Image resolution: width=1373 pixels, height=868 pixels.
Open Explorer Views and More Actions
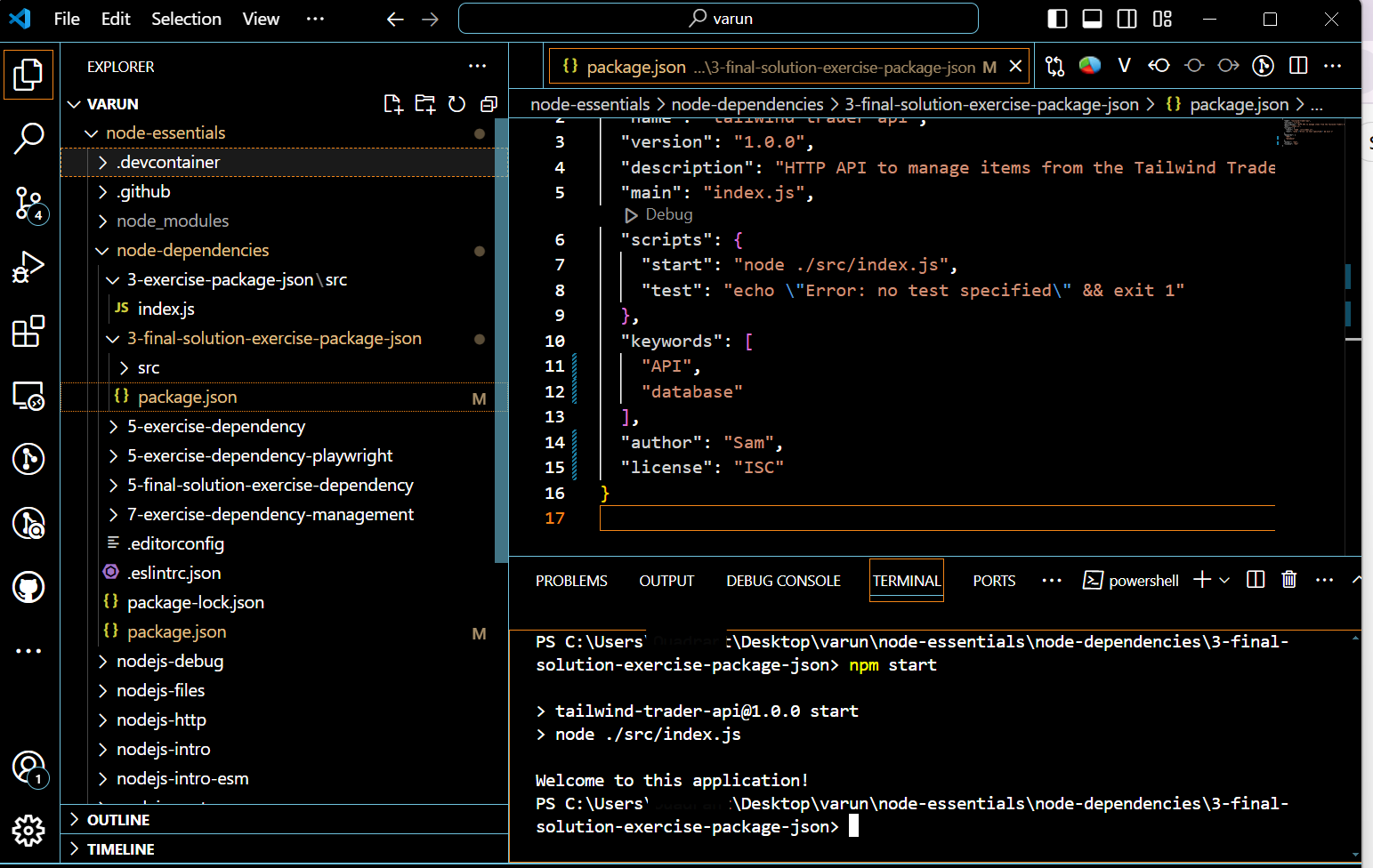point(478,66)
